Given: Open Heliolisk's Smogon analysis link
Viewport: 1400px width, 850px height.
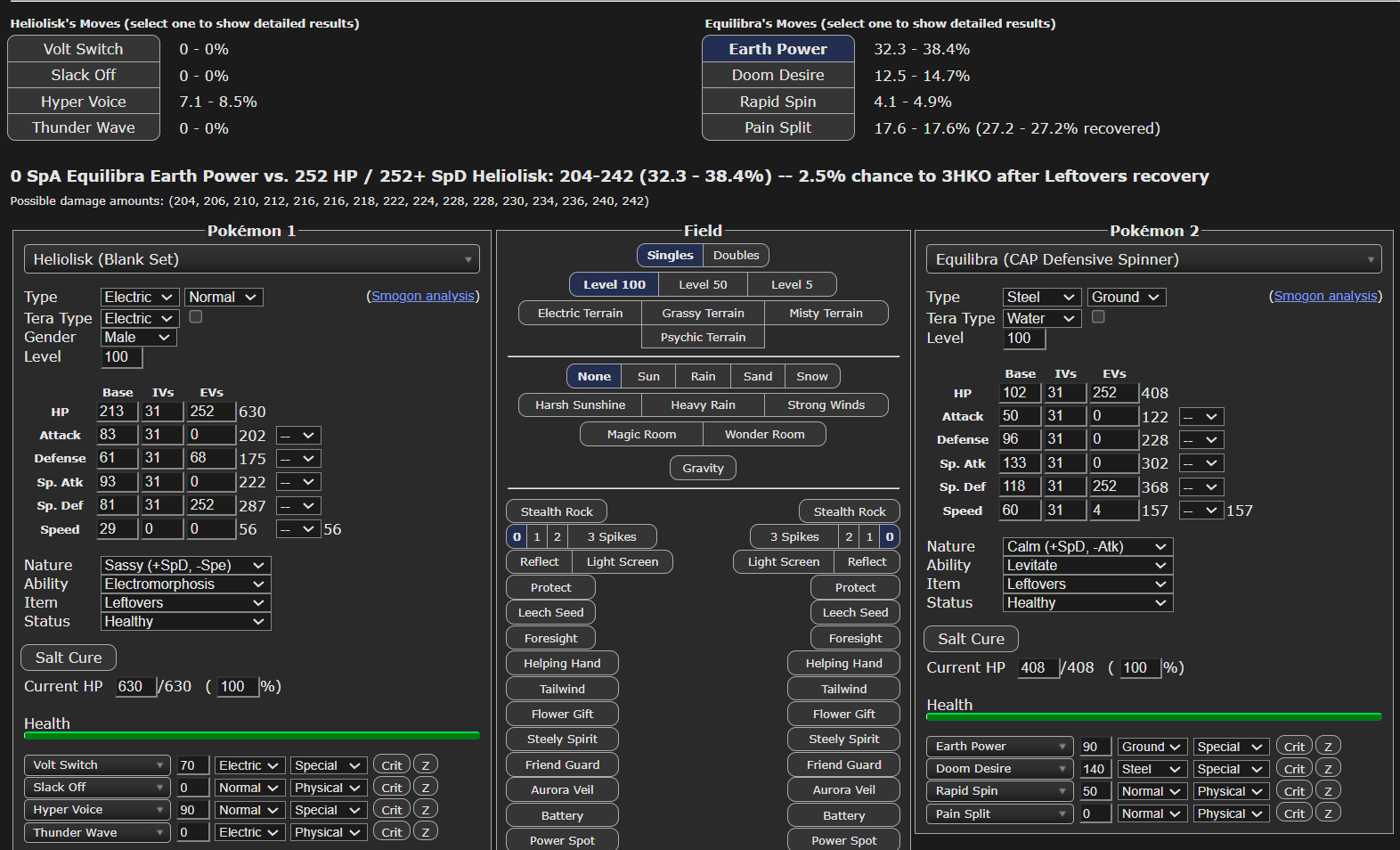Looking at the screenshot, I should pyautogui.click(x=422, y=296).
